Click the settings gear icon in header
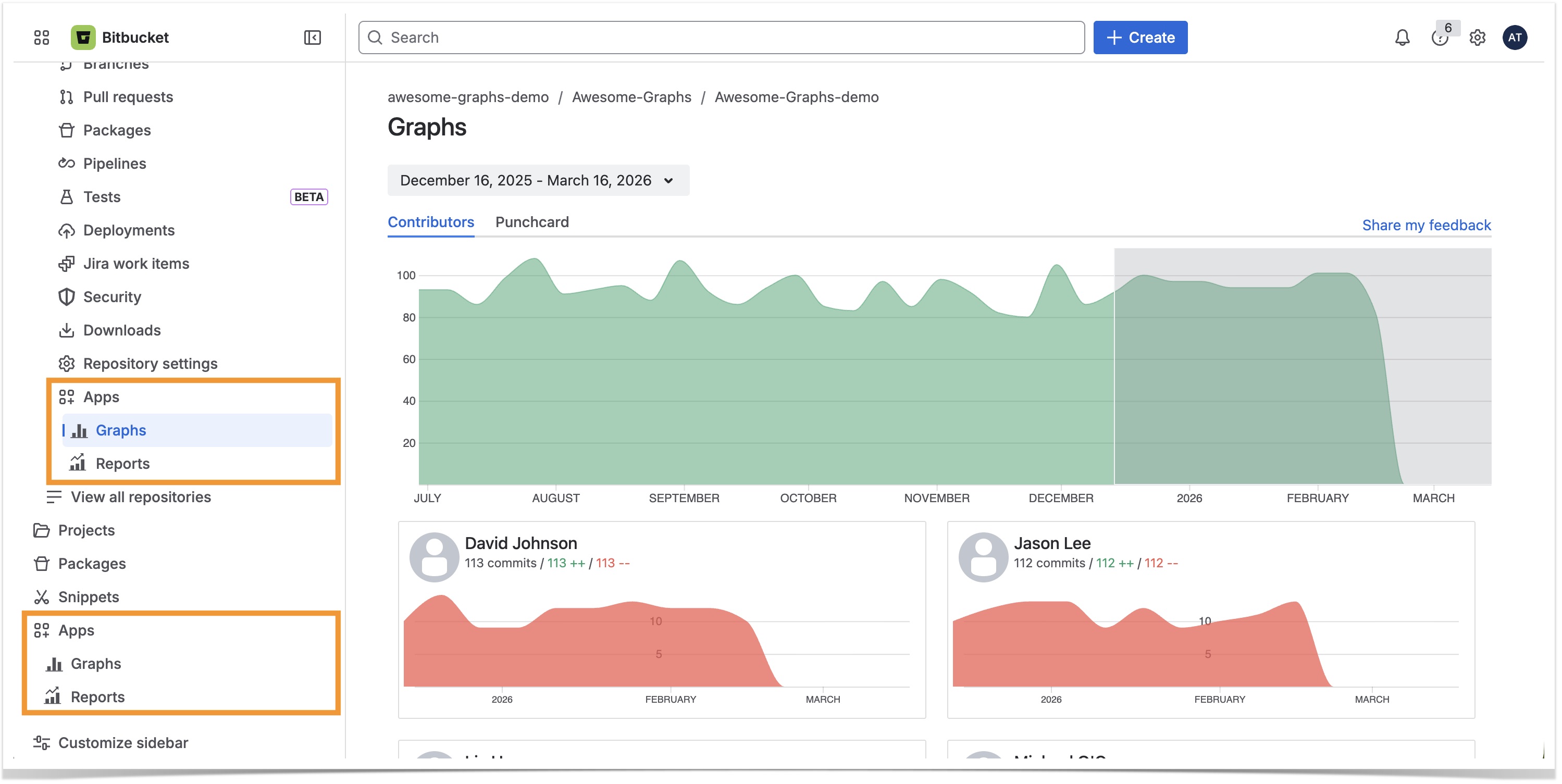 (x=1477, y=38)
